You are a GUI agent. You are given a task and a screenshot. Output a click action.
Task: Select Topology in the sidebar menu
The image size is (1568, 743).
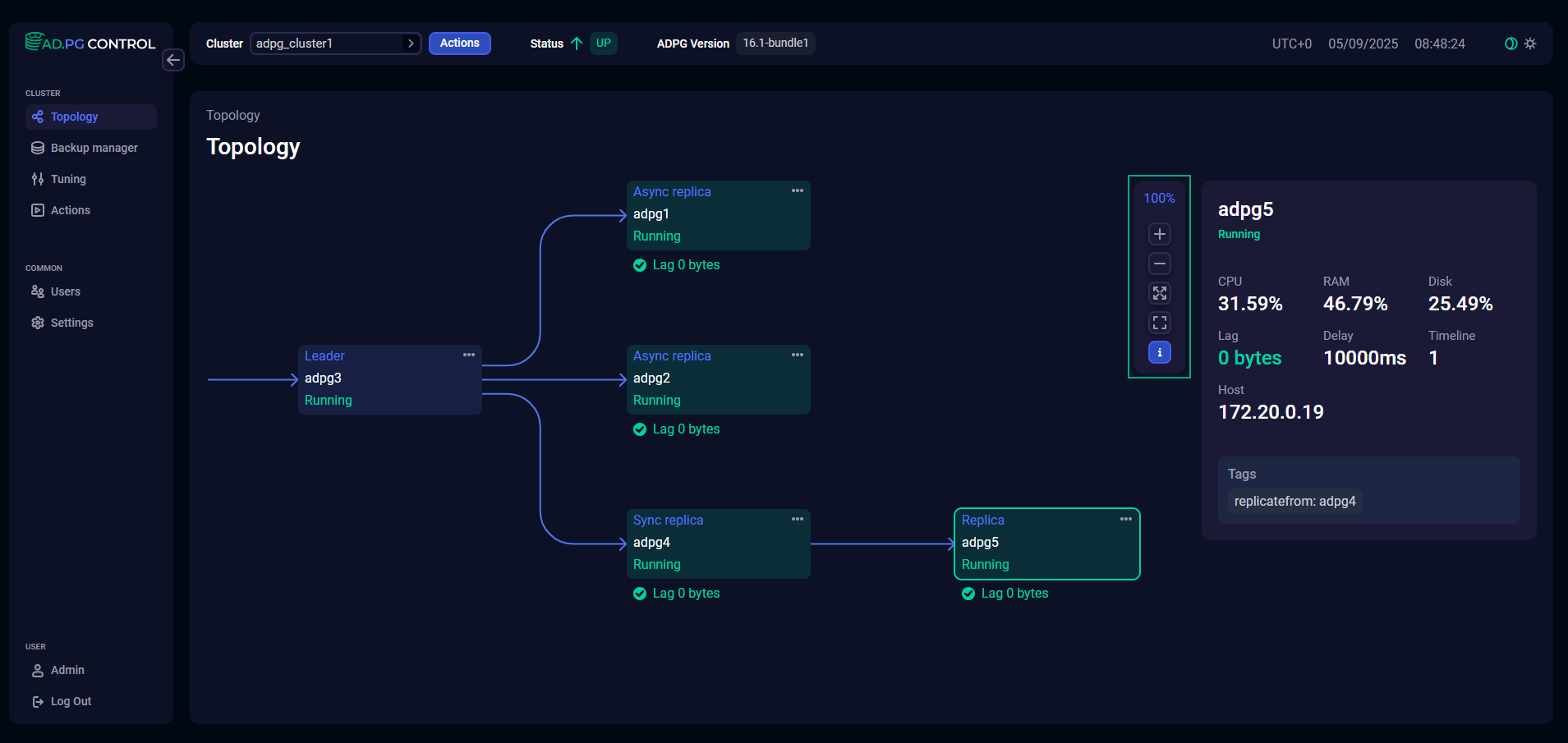pos(74,117)
